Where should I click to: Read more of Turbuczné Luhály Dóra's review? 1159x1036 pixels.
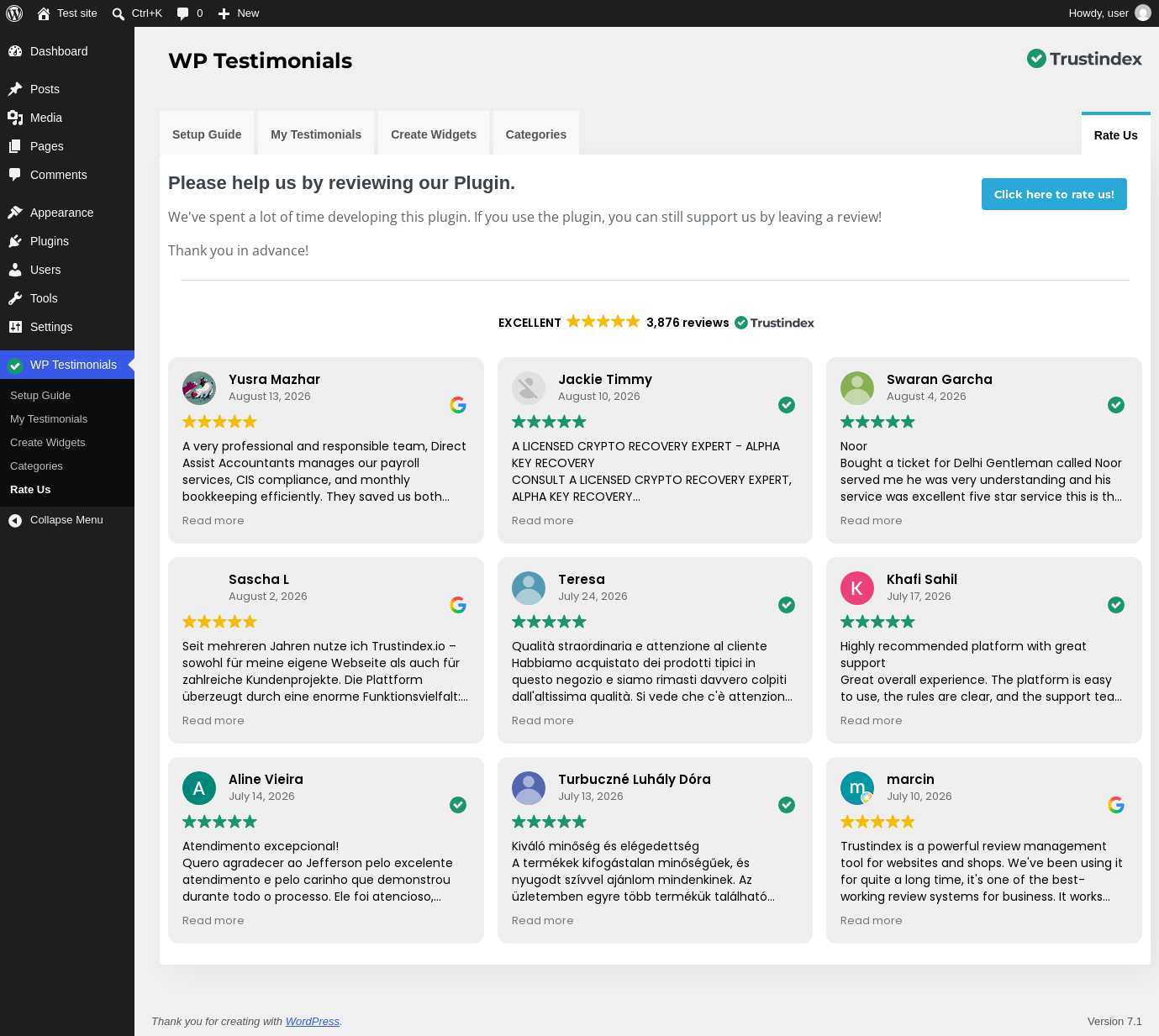543,921
